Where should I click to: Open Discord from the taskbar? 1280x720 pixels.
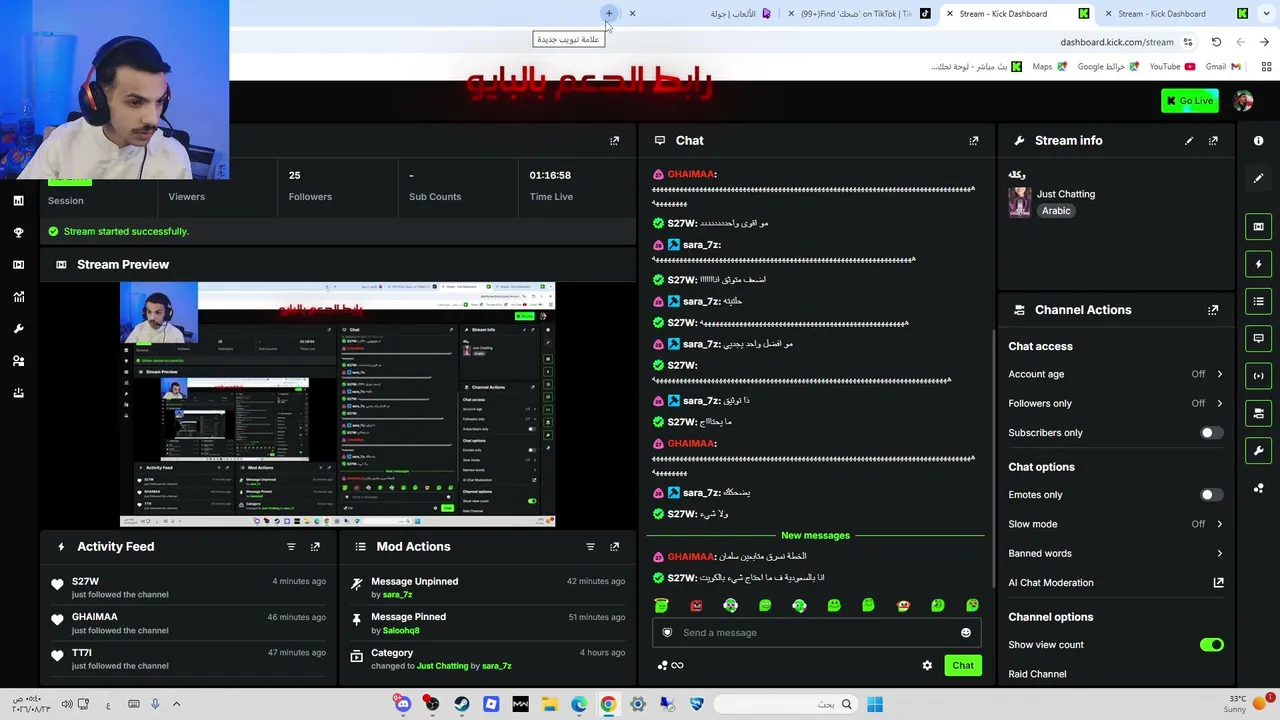point(403,704)
